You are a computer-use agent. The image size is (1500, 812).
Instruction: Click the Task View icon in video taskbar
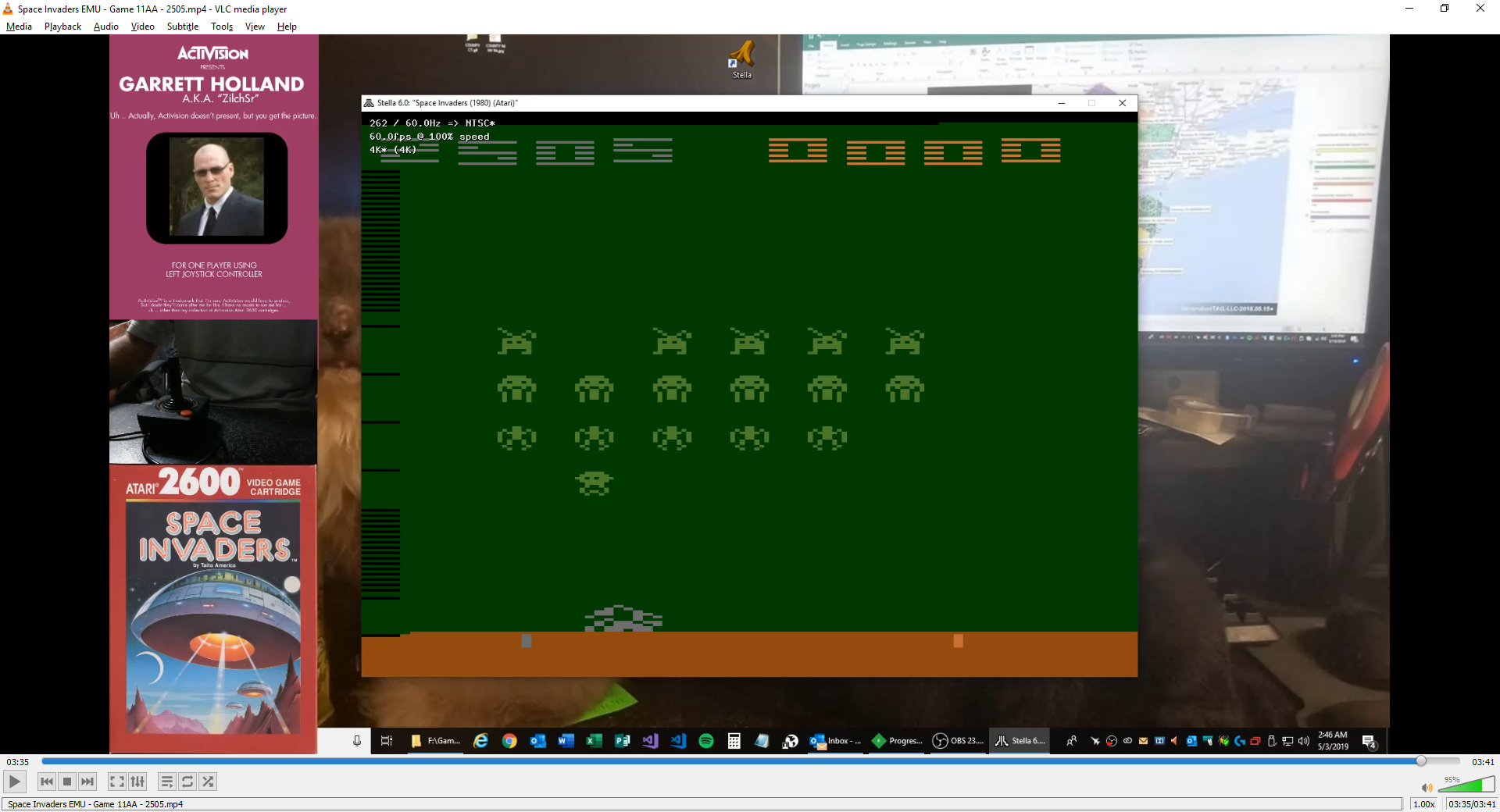pos(386,741)
